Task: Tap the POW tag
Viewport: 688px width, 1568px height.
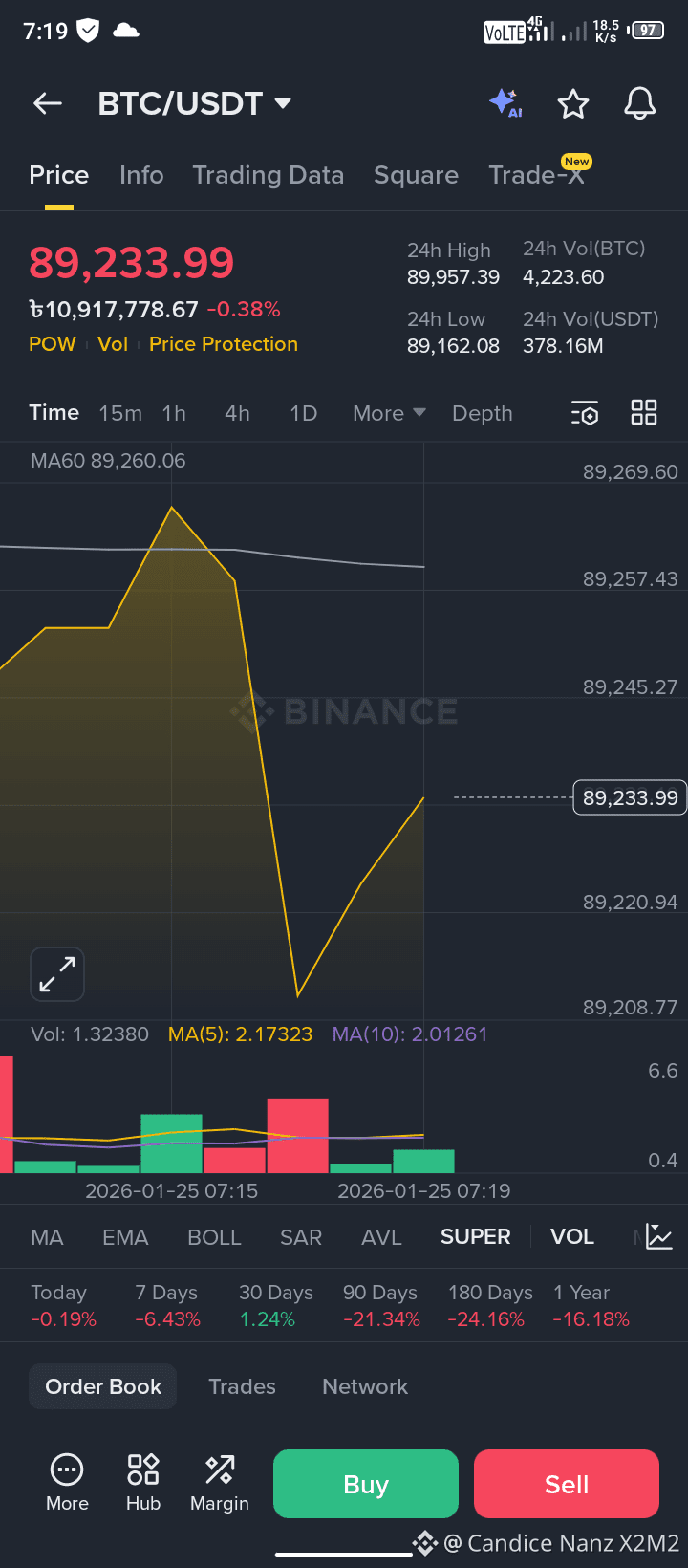Action: click(x=53, y=344)
